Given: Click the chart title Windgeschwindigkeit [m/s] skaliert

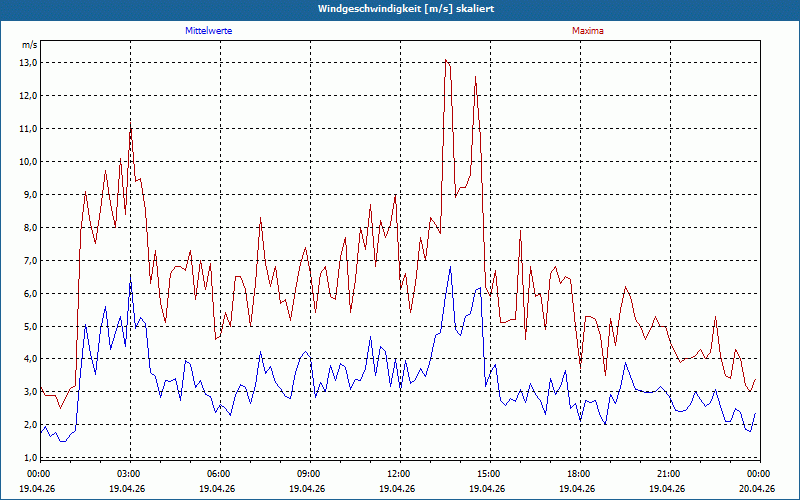Looking at the screenshot, I should [406, 9].
